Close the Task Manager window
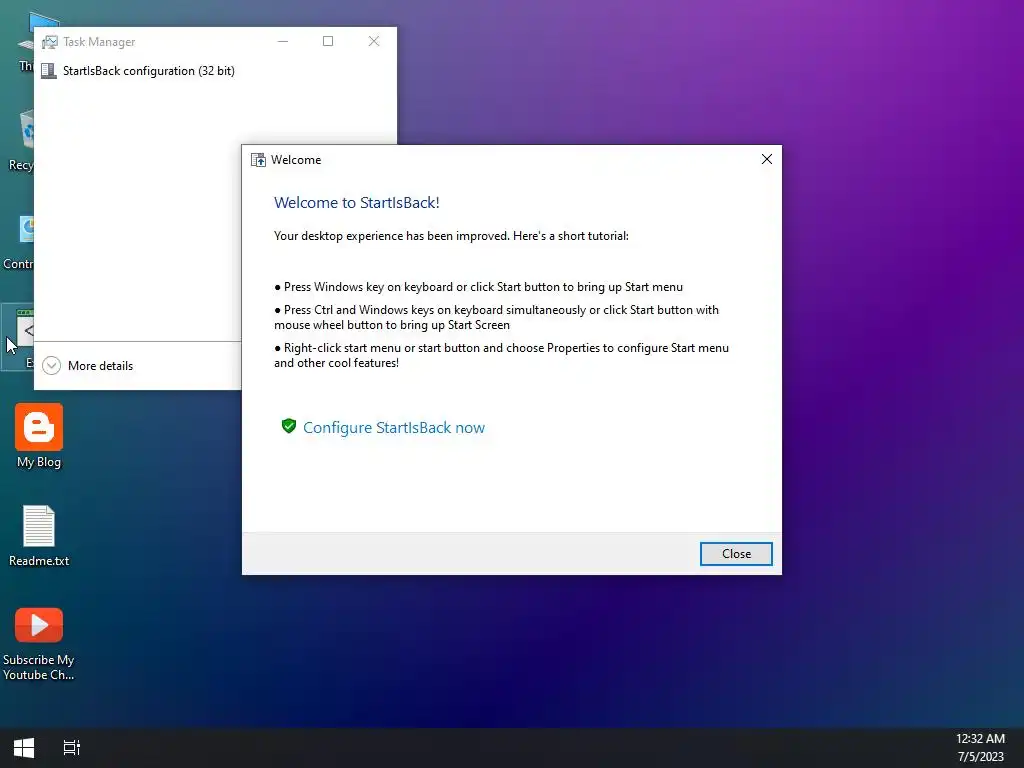The width and height of the screenshot is (1024, 768). tap(374, 41)
